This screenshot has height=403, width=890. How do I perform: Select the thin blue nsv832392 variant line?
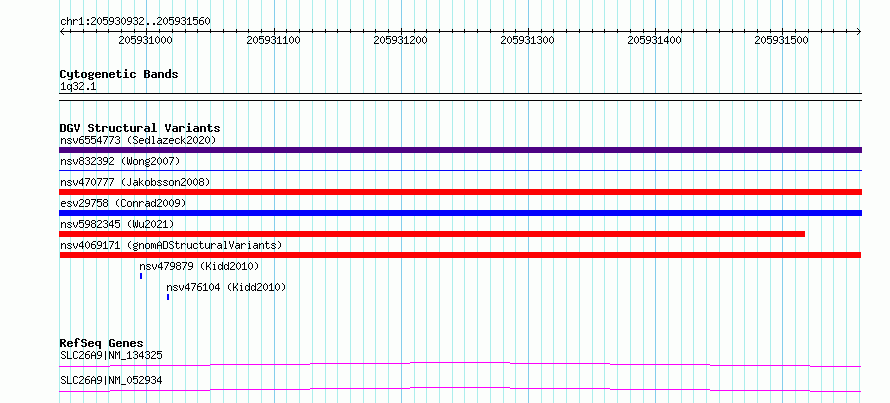(x=460, y=170)
